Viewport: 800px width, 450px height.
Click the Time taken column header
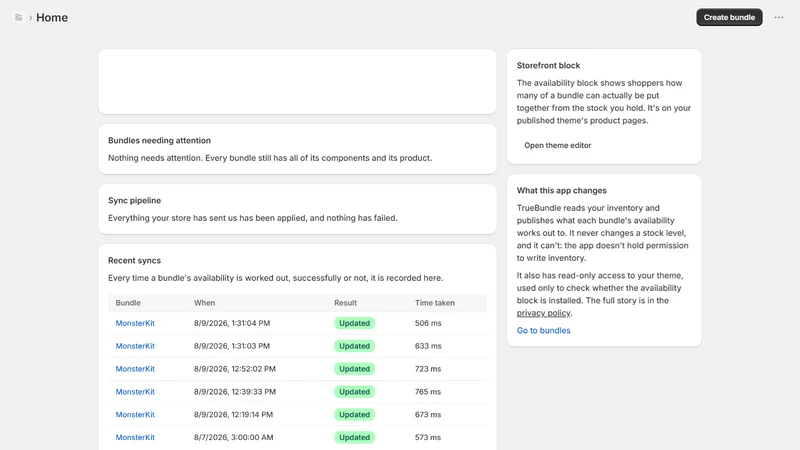435,303
